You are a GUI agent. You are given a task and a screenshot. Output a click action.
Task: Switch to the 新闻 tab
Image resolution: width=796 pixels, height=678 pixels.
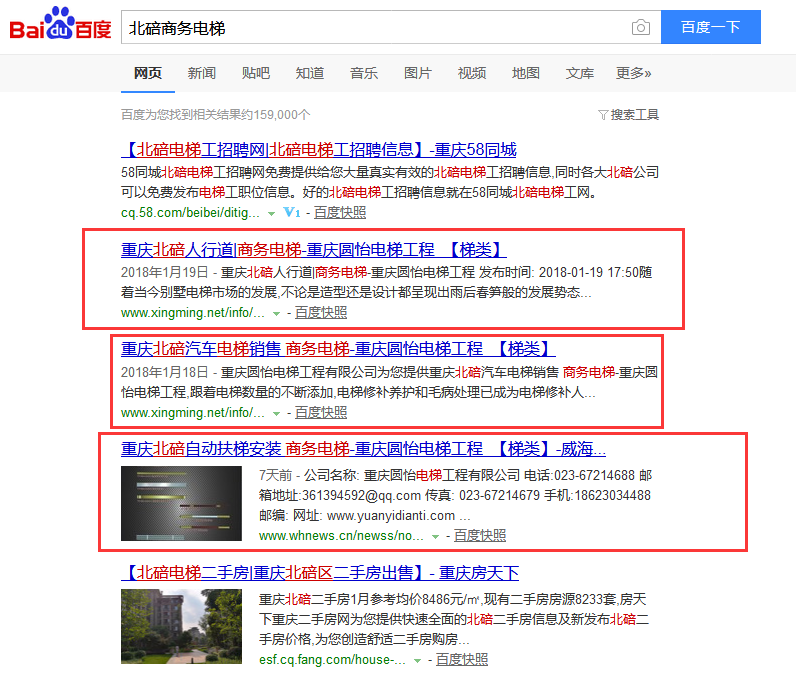pyautogui.click(x=202, y=73)
